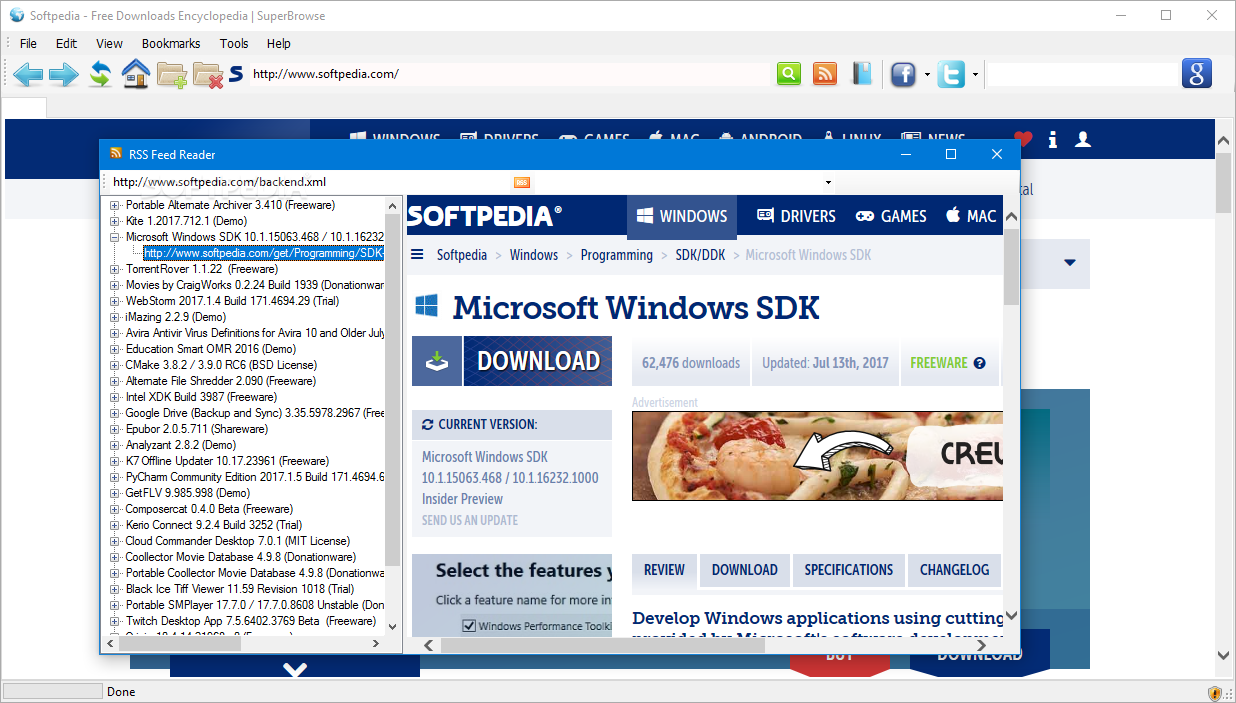The image size is (1236, 703).
Task: Click the green search icon in toolbar
Action: (x=789, y=74)
